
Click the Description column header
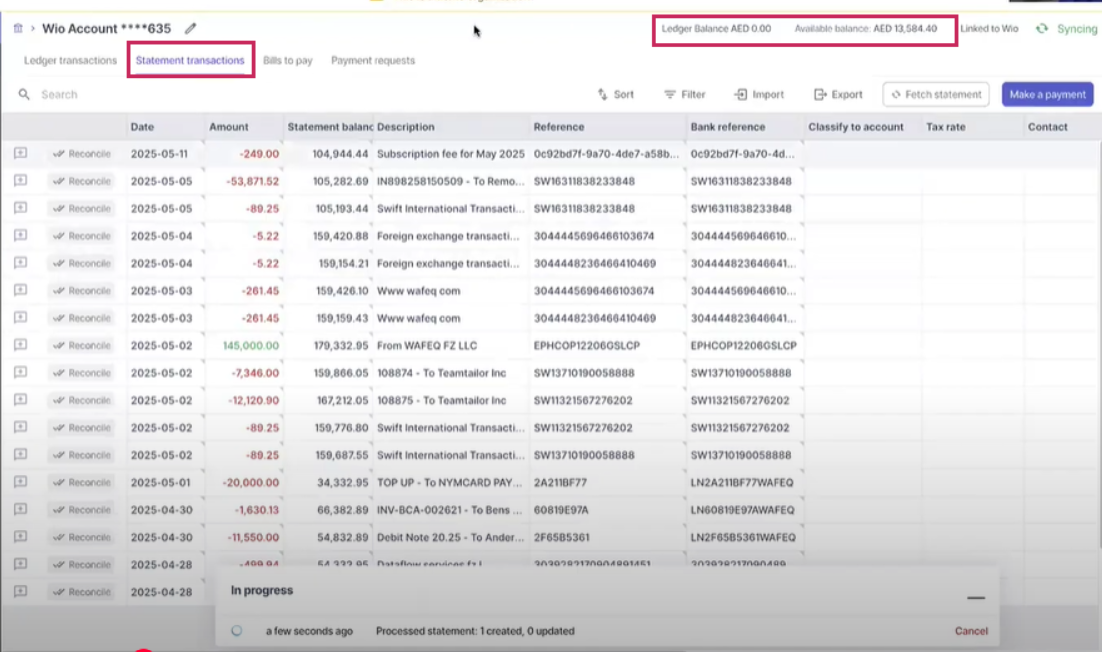406,126
